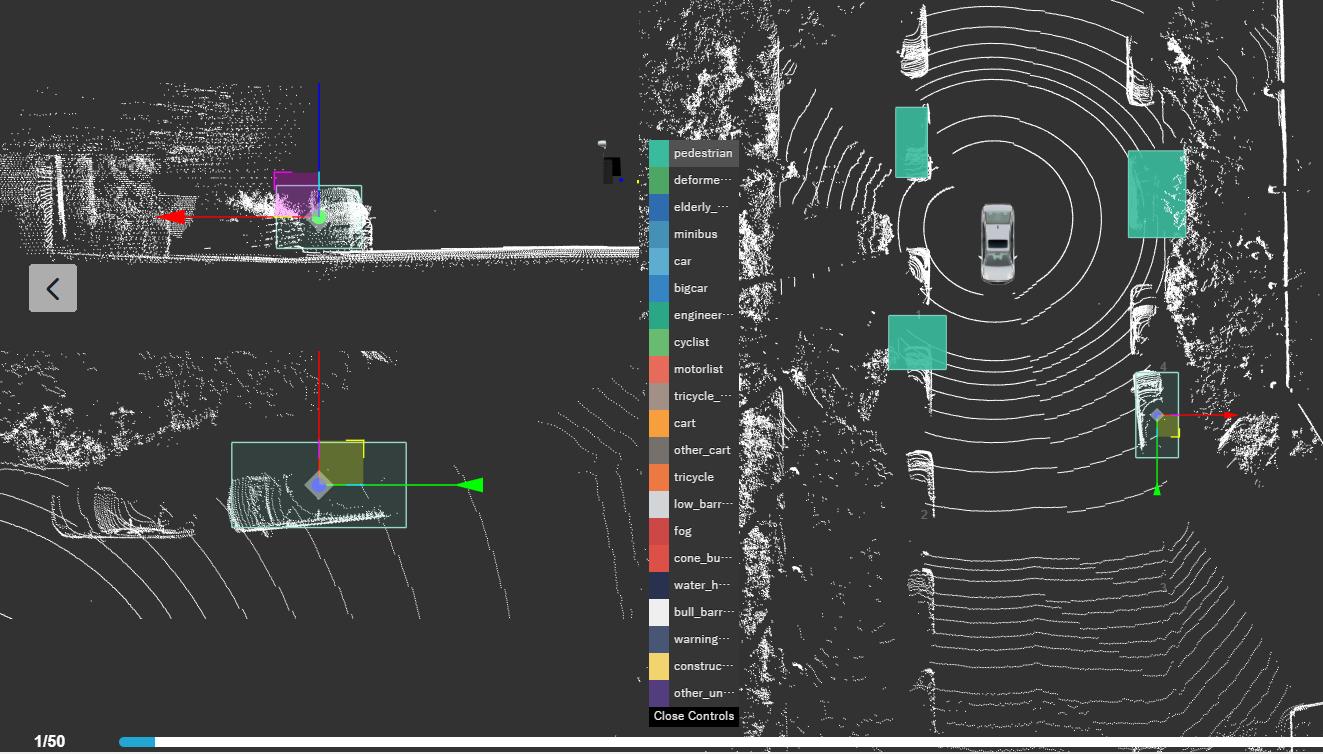Click the orange cart color swatch
Image resolution: width=1323 pixels, height=754 pixels.
tap(659, 423)
